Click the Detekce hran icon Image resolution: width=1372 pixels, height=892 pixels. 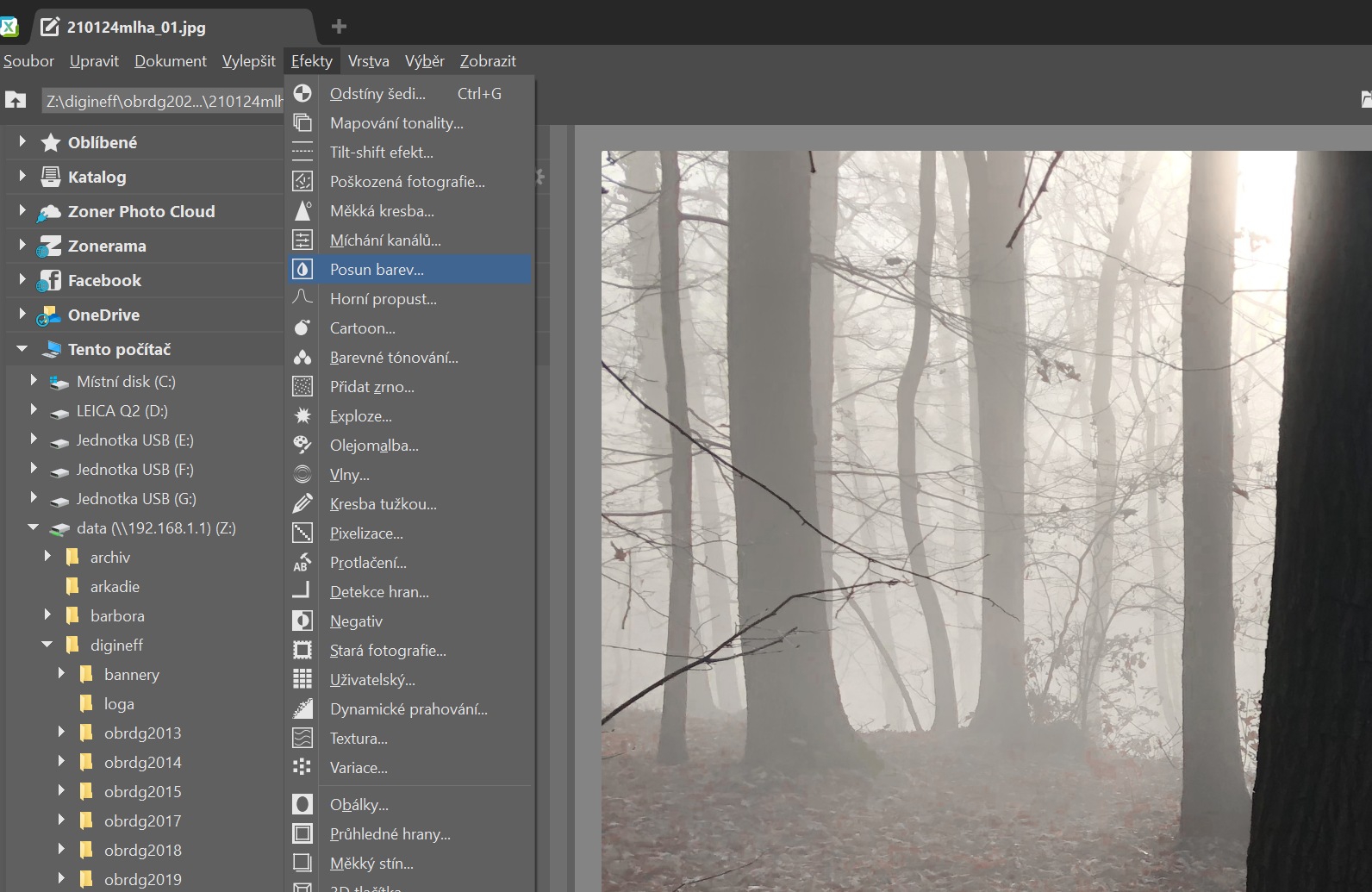point(302,591)
